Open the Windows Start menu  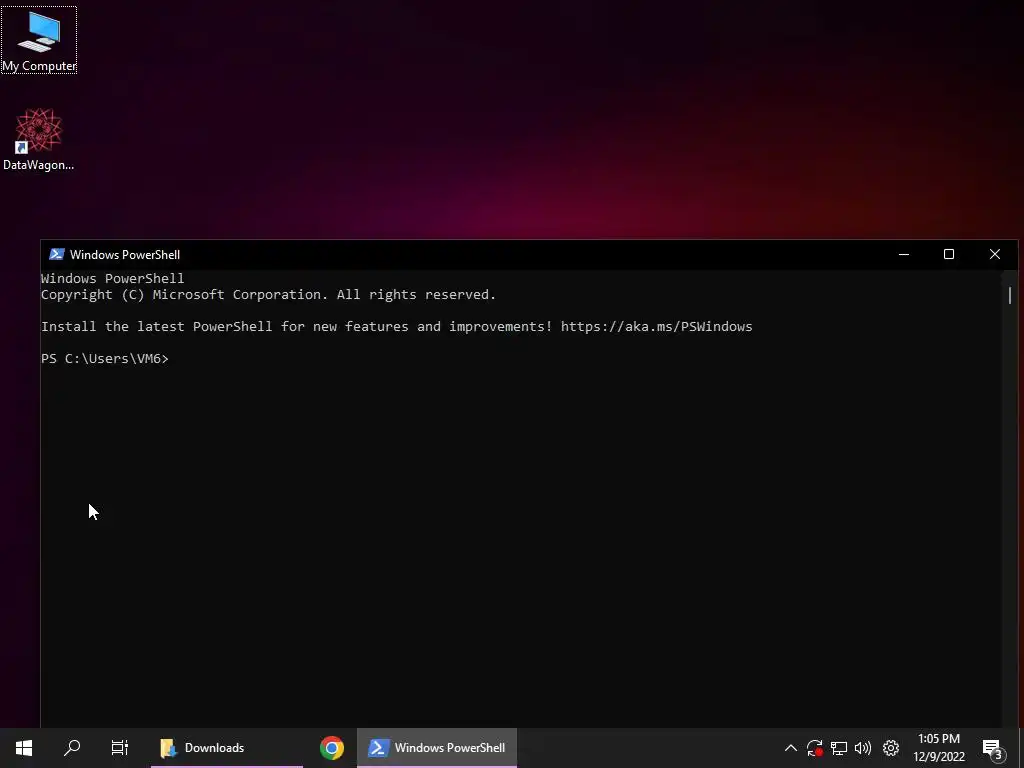click(x=24, y=748)
